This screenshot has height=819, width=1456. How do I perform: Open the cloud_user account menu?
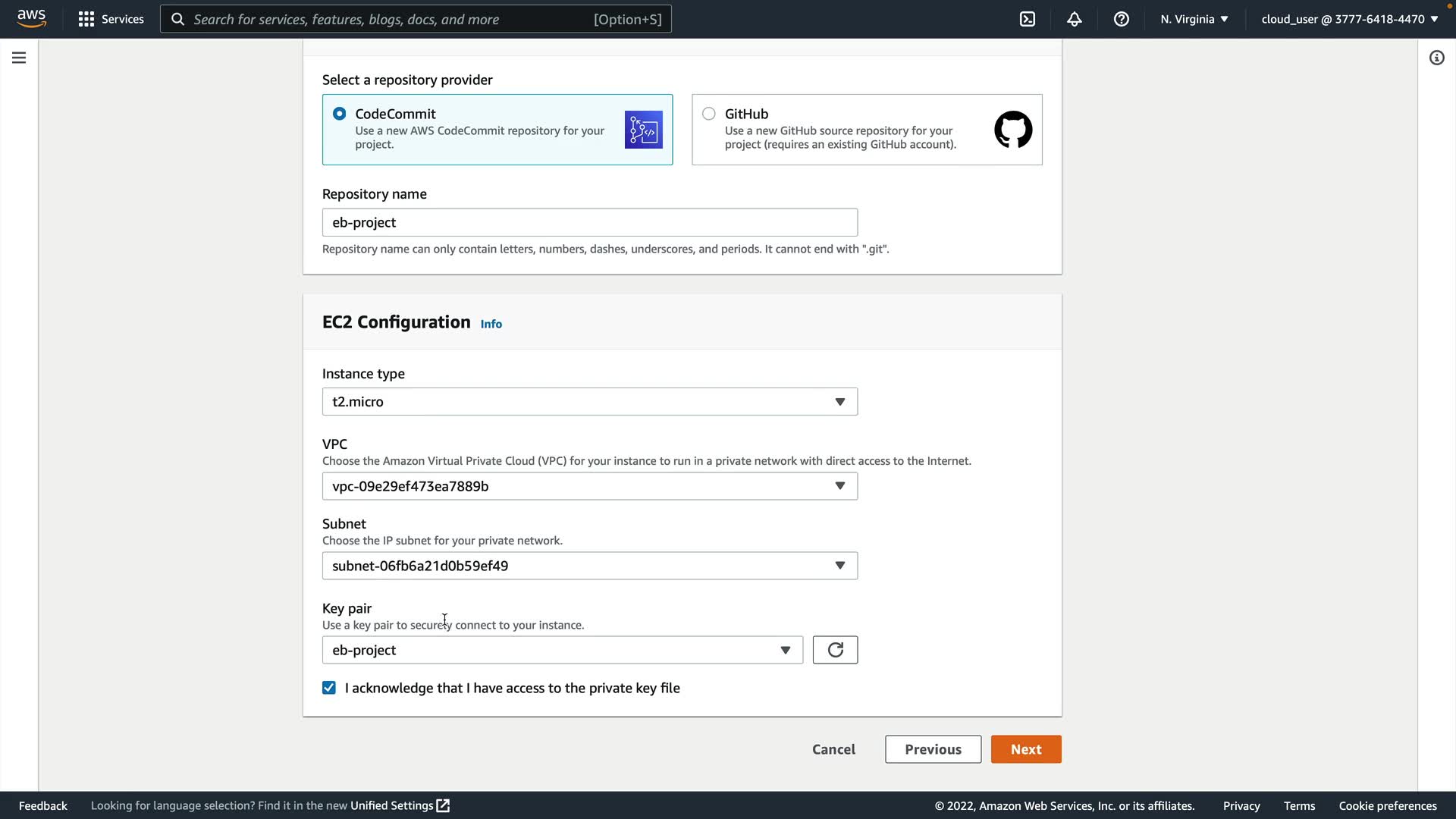pyautogui.click(x=1349, y=19)
